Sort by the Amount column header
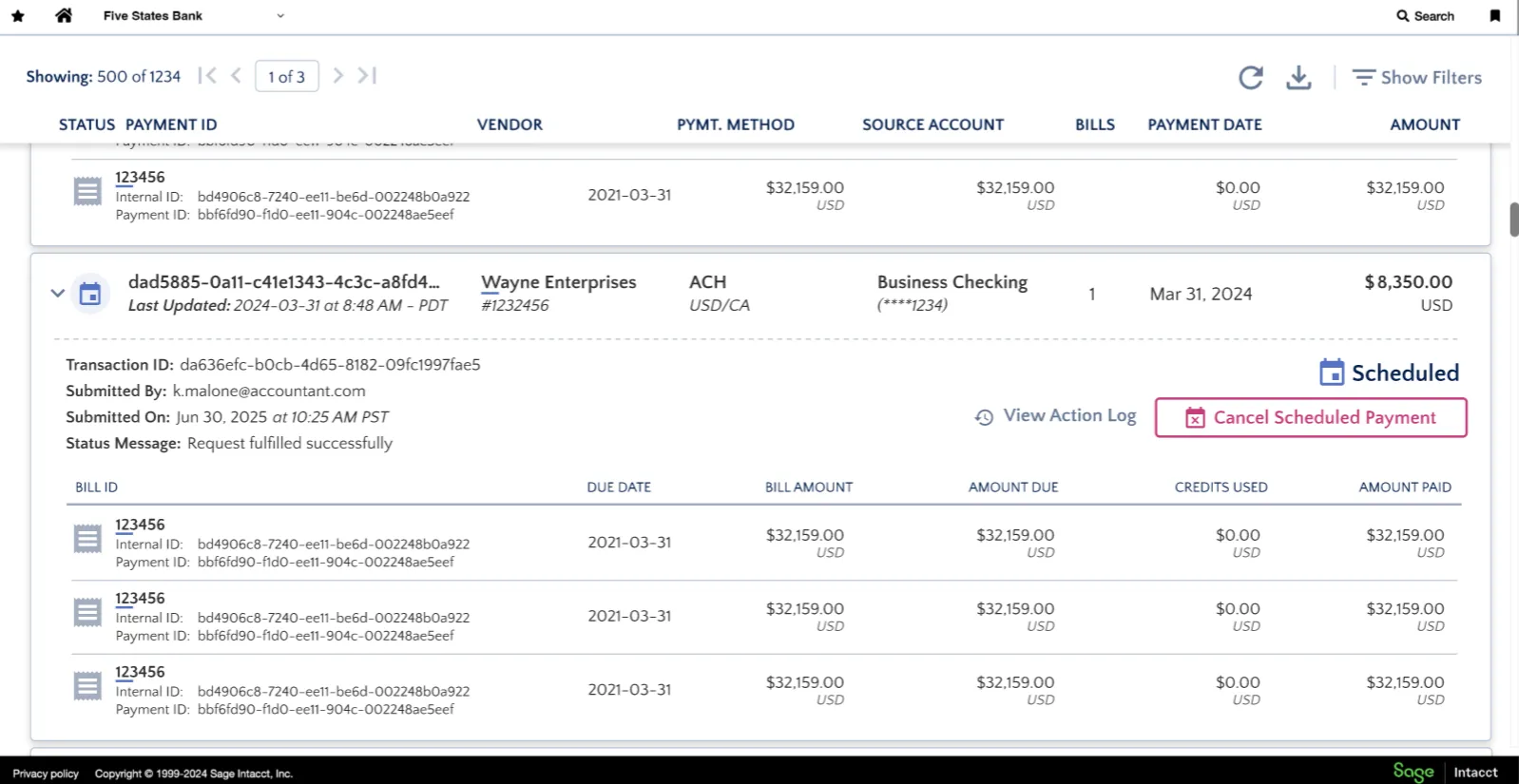This screenshot has width=1519, height=784. tap(1425, 124)
